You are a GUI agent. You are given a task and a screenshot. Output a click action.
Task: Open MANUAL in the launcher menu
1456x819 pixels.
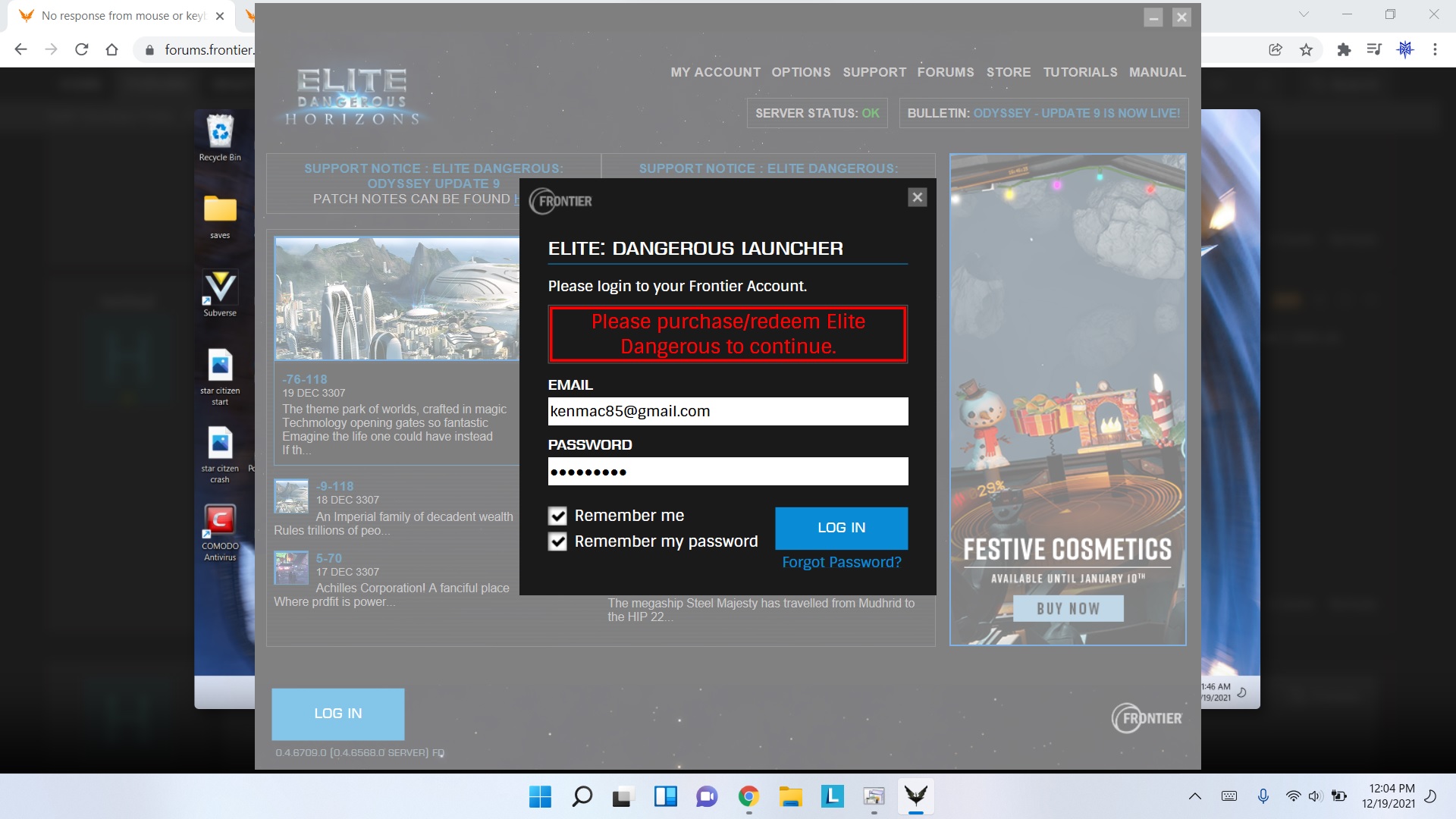1157,72
